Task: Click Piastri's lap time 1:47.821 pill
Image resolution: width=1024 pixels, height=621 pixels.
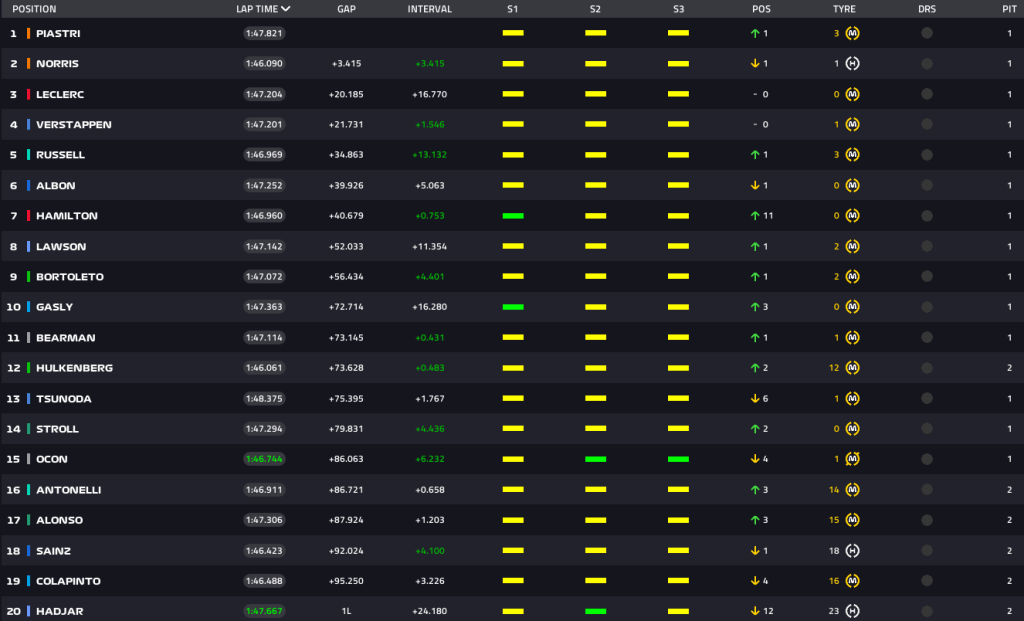Action: (x=264, y=33)
